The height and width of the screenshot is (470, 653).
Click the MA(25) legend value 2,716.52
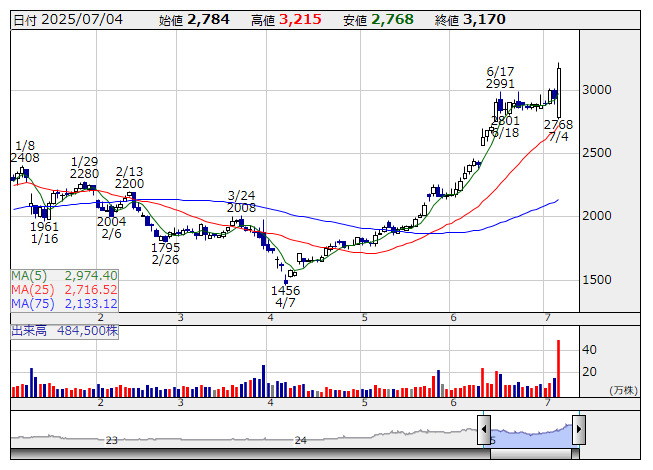[x=91, y=290]
